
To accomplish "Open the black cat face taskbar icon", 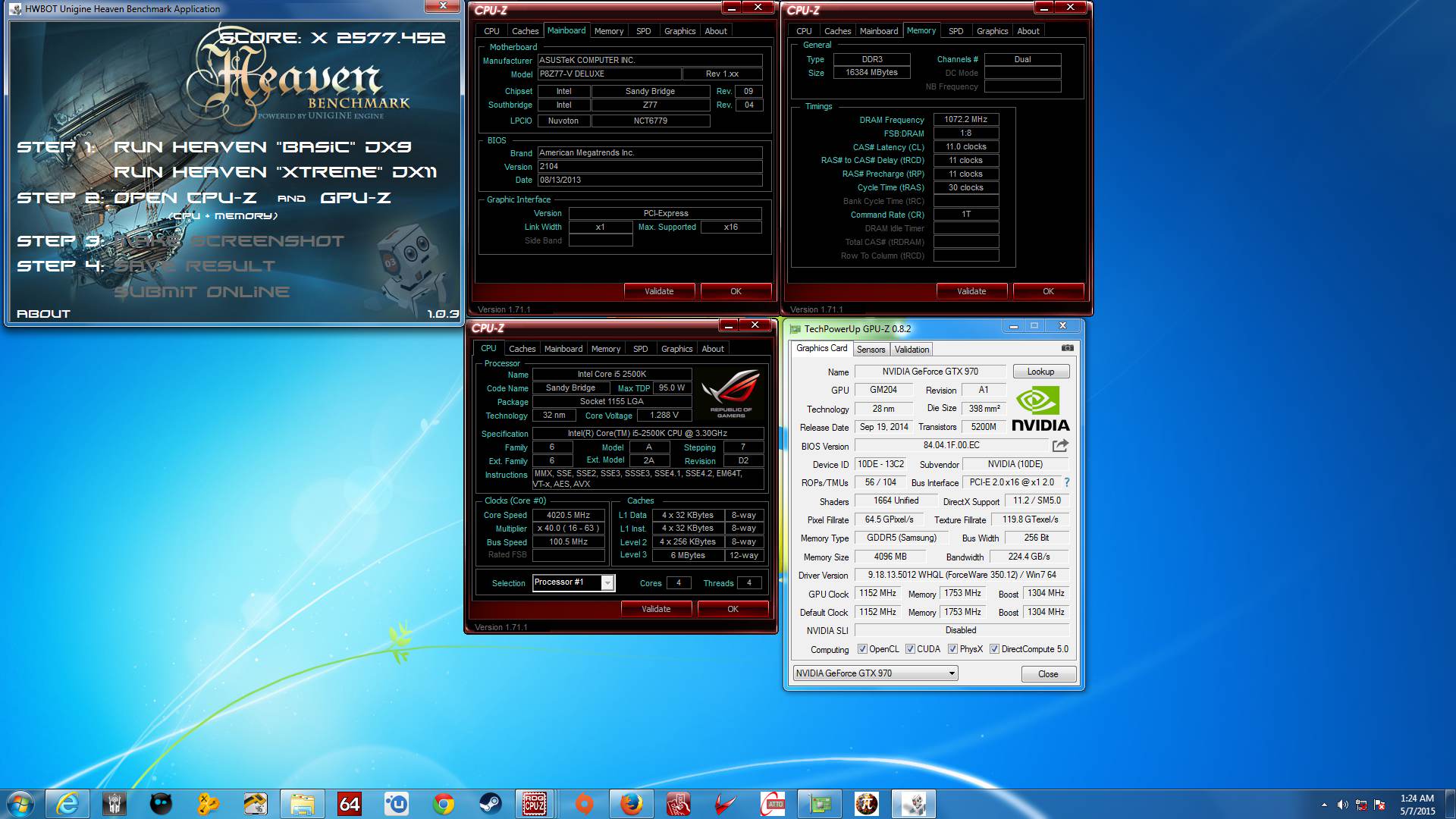I will pos(162,803).
